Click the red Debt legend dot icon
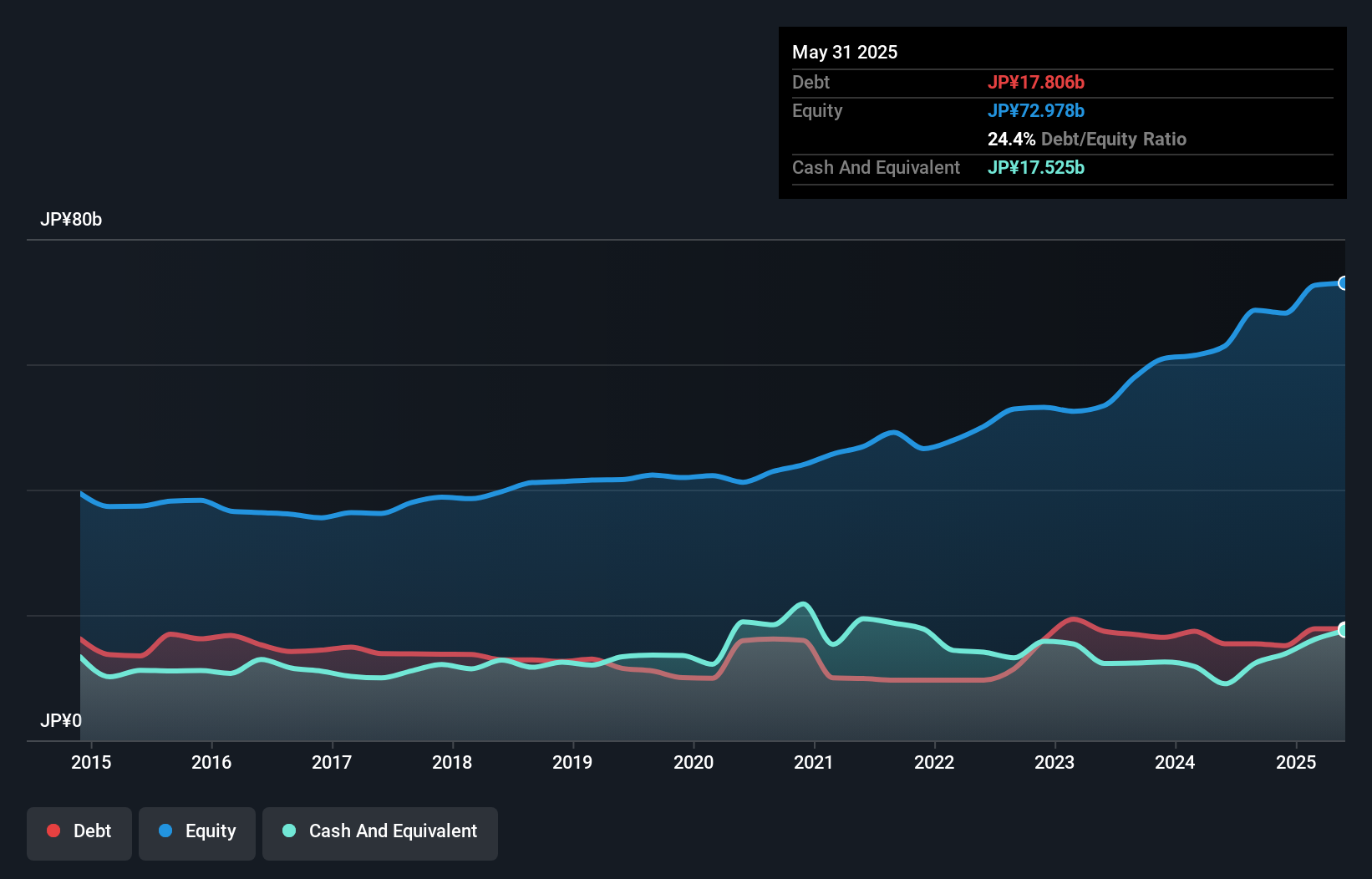 point(52,831)
